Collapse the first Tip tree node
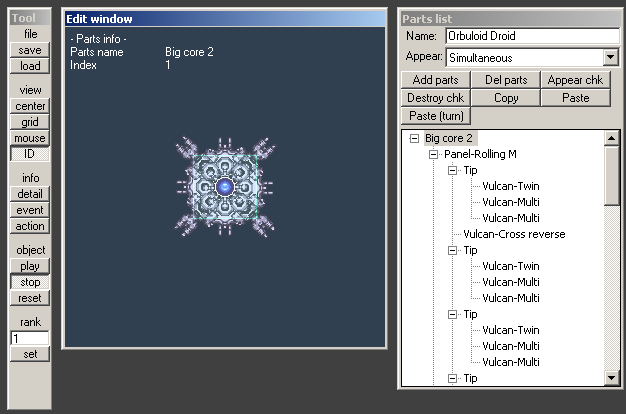This screenshot has width=626, height=414. tap(452, 170)
